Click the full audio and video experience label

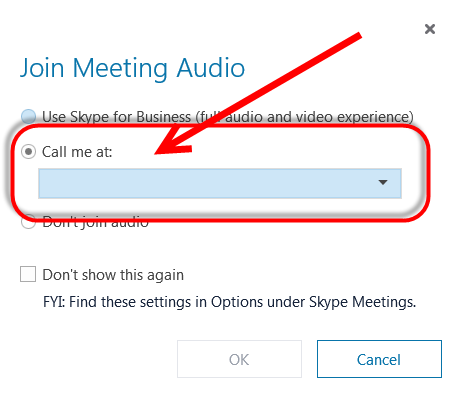coord(305,117)
